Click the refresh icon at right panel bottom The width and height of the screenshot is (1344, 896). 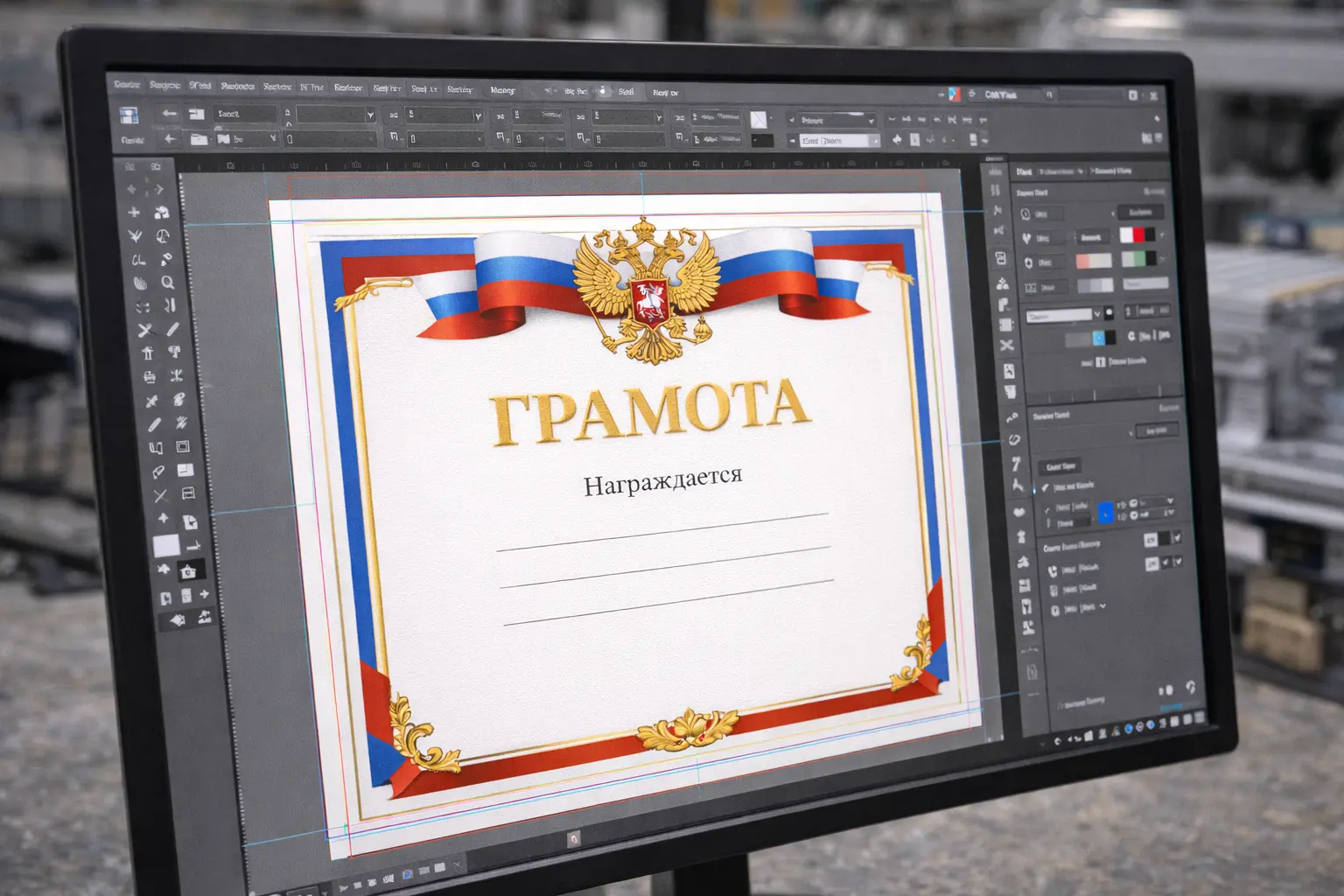tap(1190, 687)
